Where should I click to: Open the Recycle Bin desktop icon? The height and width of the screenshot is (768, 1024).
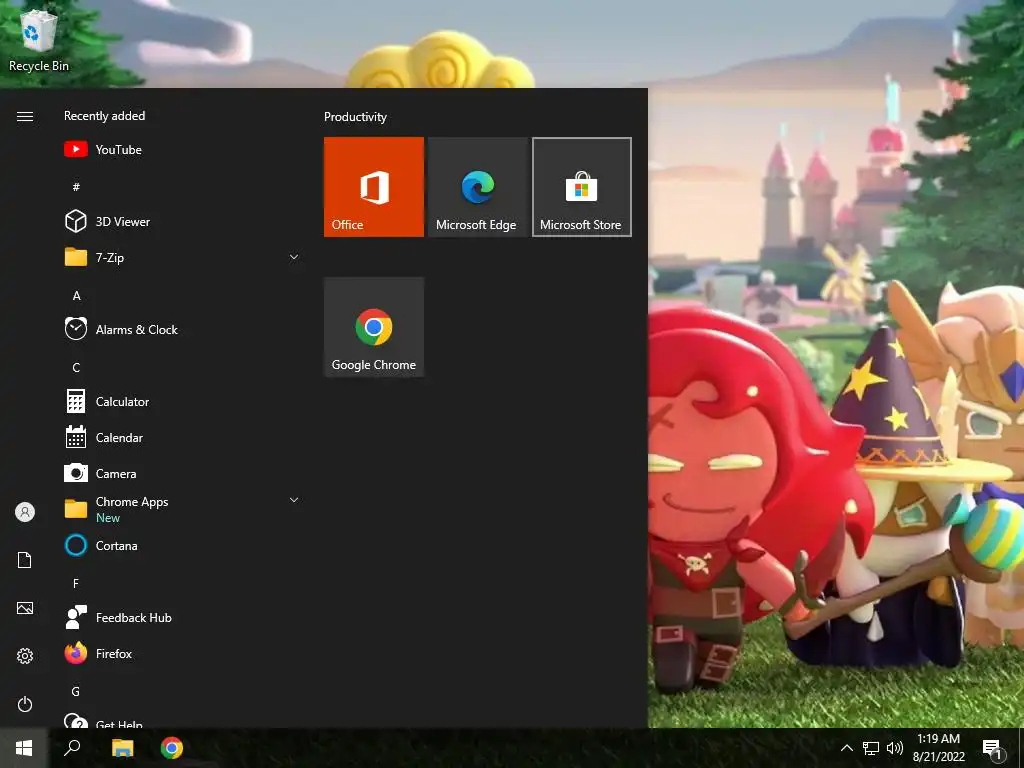pos(38,41)
